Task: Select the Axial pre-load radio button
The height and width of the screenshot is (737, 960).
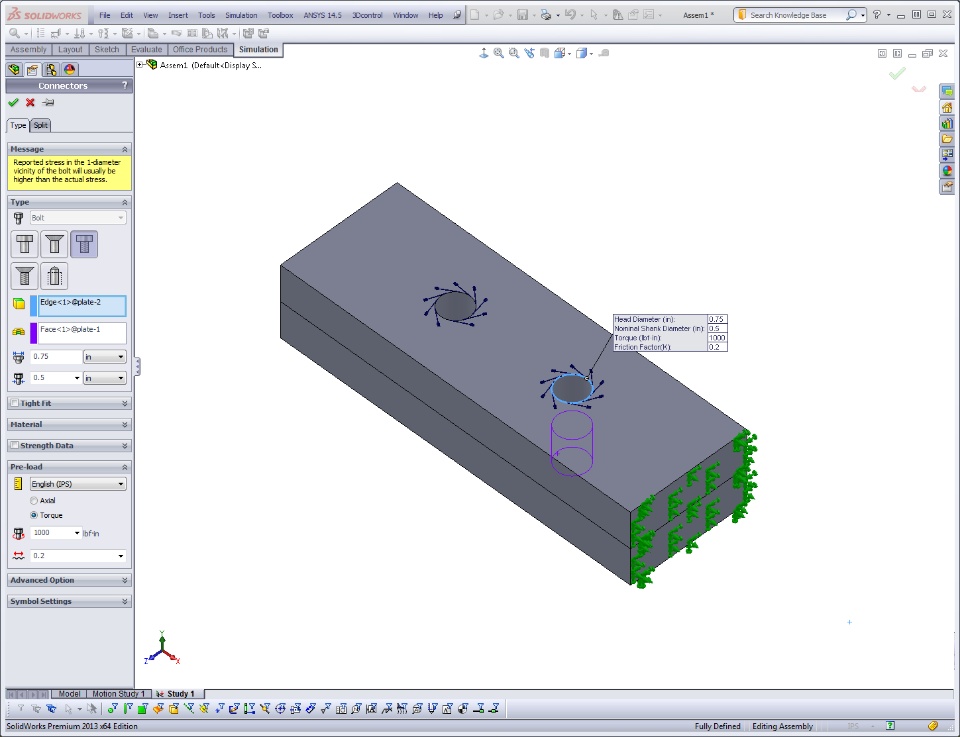Action: (34, 500)
